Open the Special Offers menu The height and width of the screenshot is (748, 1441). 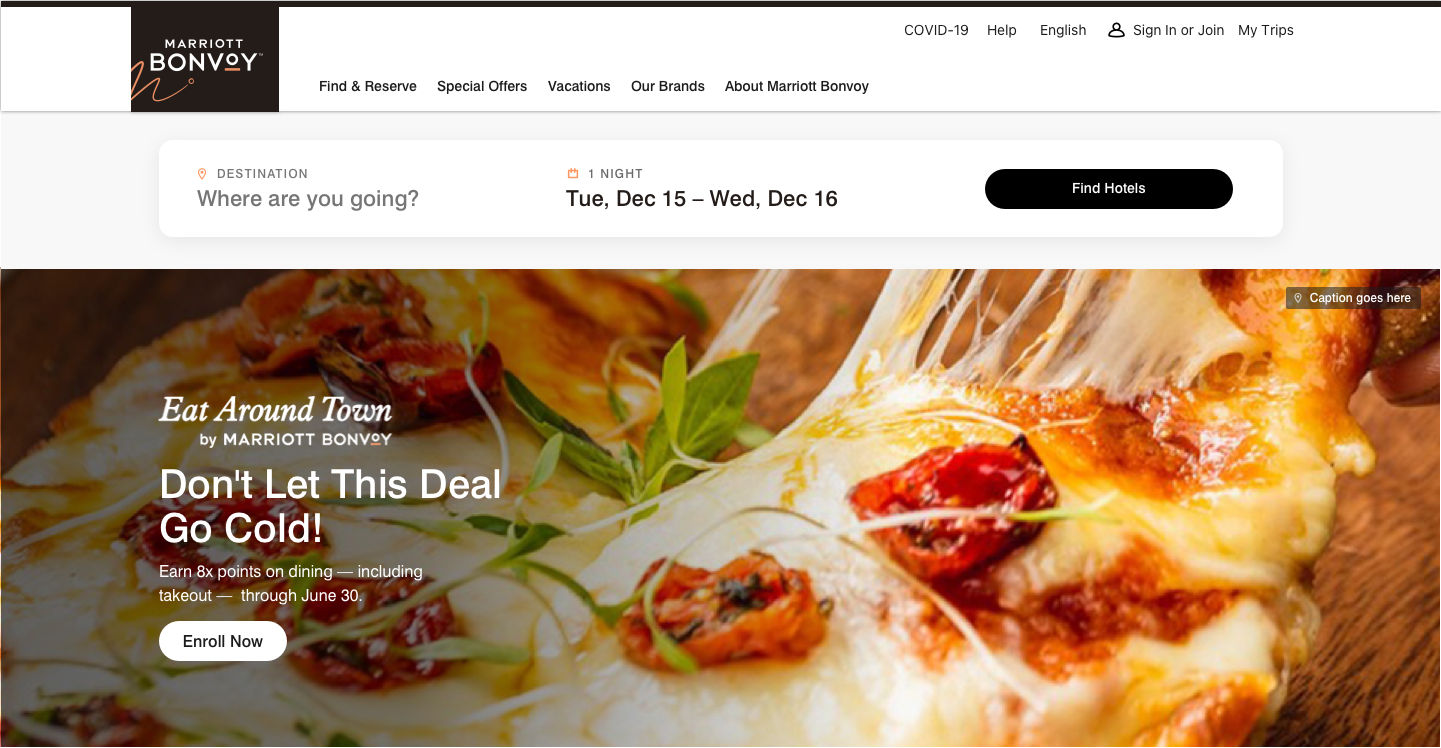(482, 86)
